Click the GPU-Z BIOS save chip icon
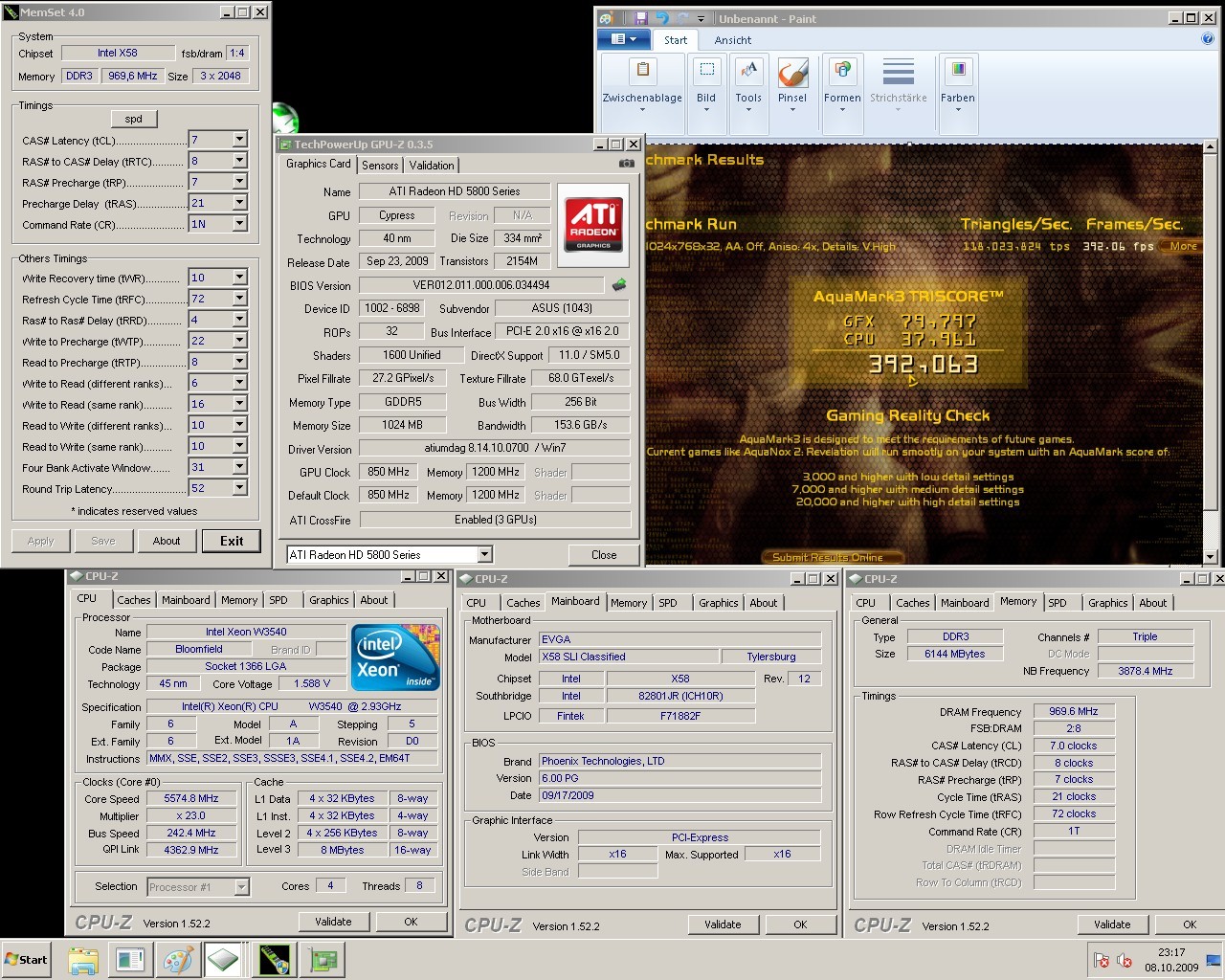 (x=619, y=284)
